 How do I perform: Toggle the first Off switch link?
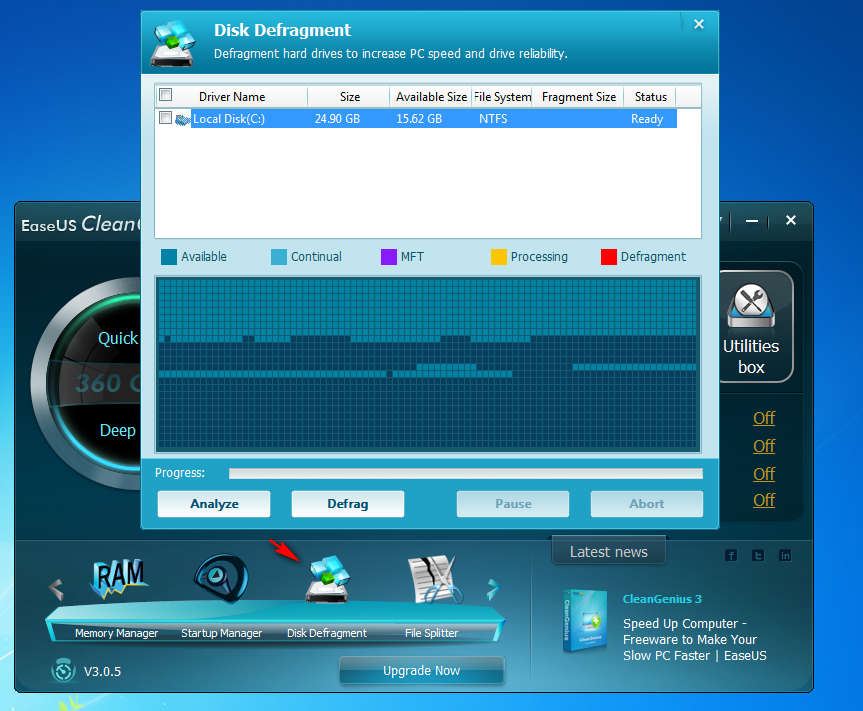[x=764, y=418]
